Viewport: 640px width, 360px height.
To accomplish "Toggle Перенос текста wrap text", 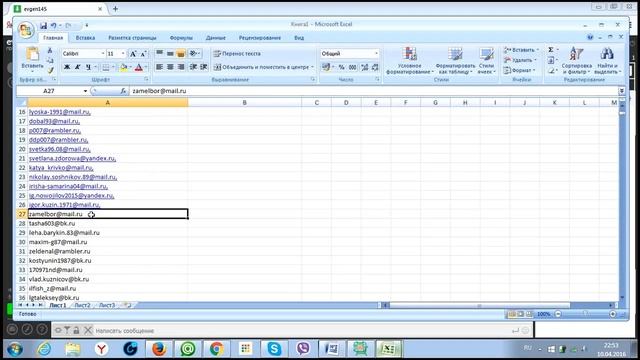I will (x=237, y=53).
